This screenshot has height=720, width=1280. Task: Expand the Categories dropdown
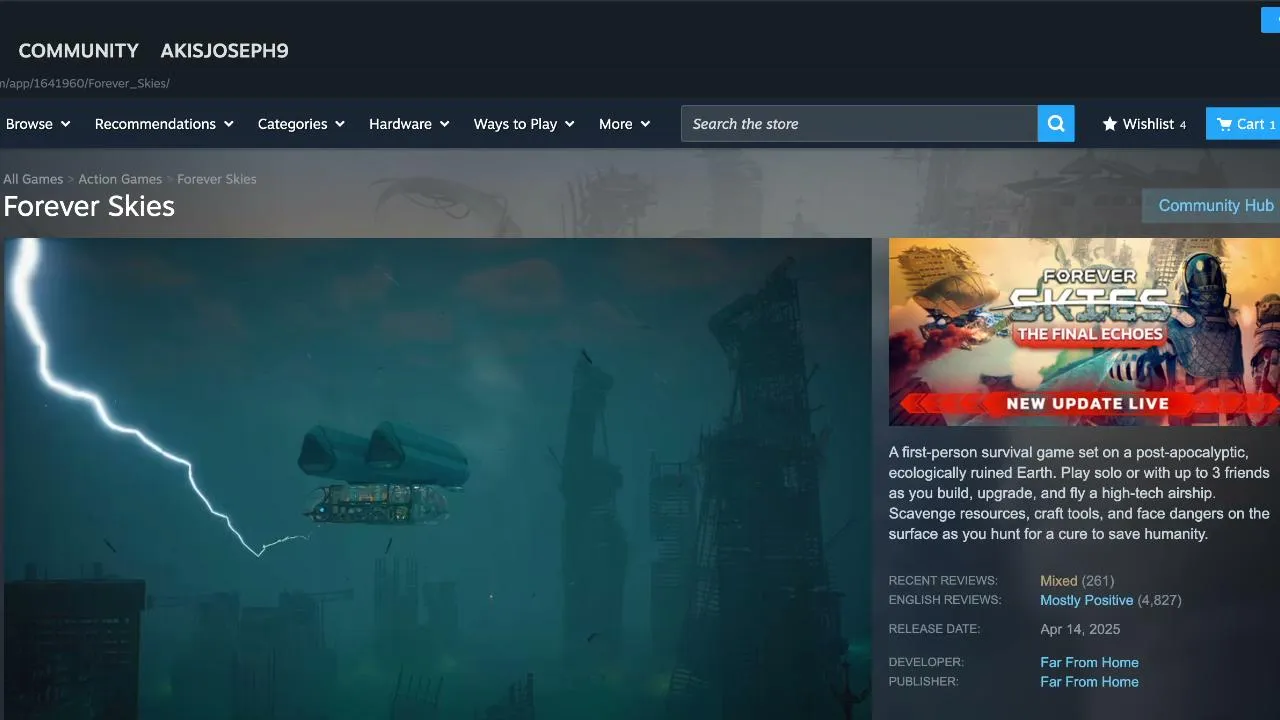click(301, 124)
